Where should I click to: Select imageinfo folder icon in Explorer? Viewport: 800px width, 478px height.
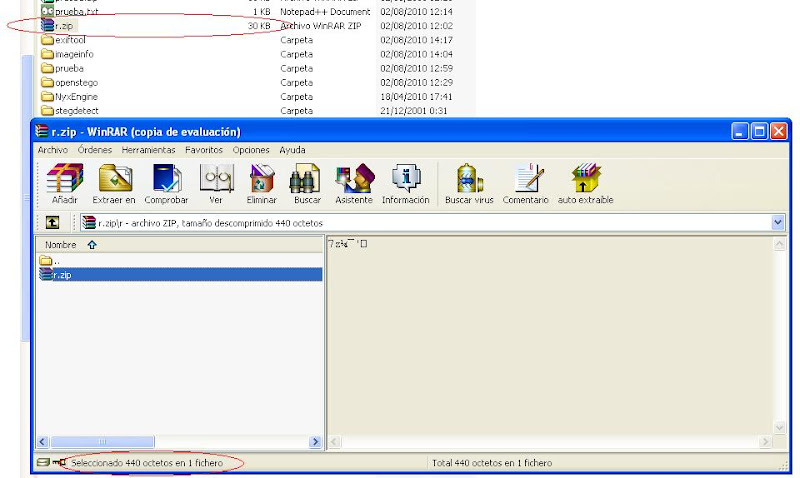coord(47,54)
